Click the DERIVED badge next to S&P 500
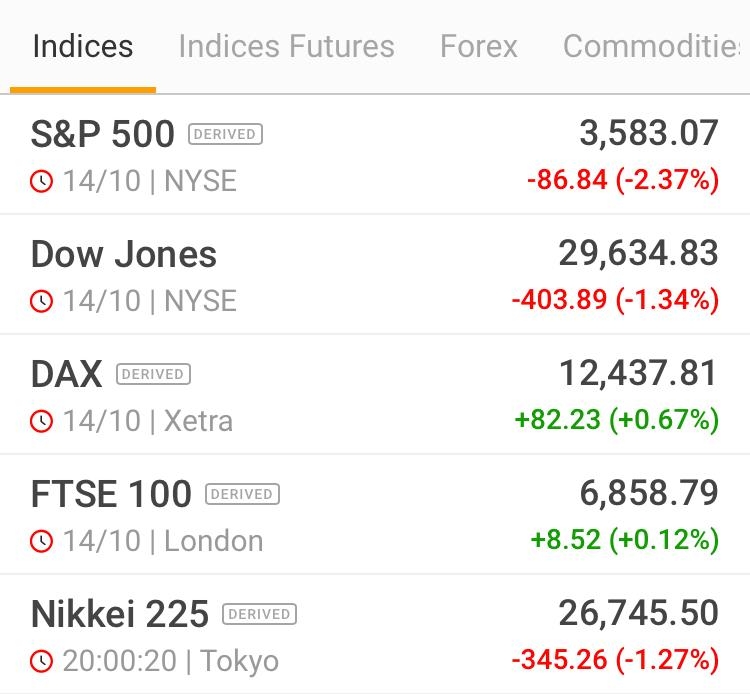 225,134
